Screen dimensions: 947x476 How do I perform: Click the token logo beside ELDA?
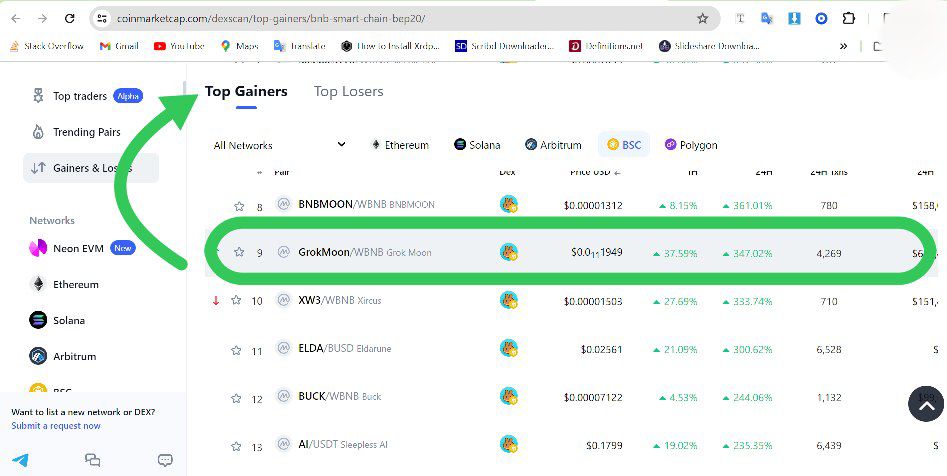click(283, 348)
